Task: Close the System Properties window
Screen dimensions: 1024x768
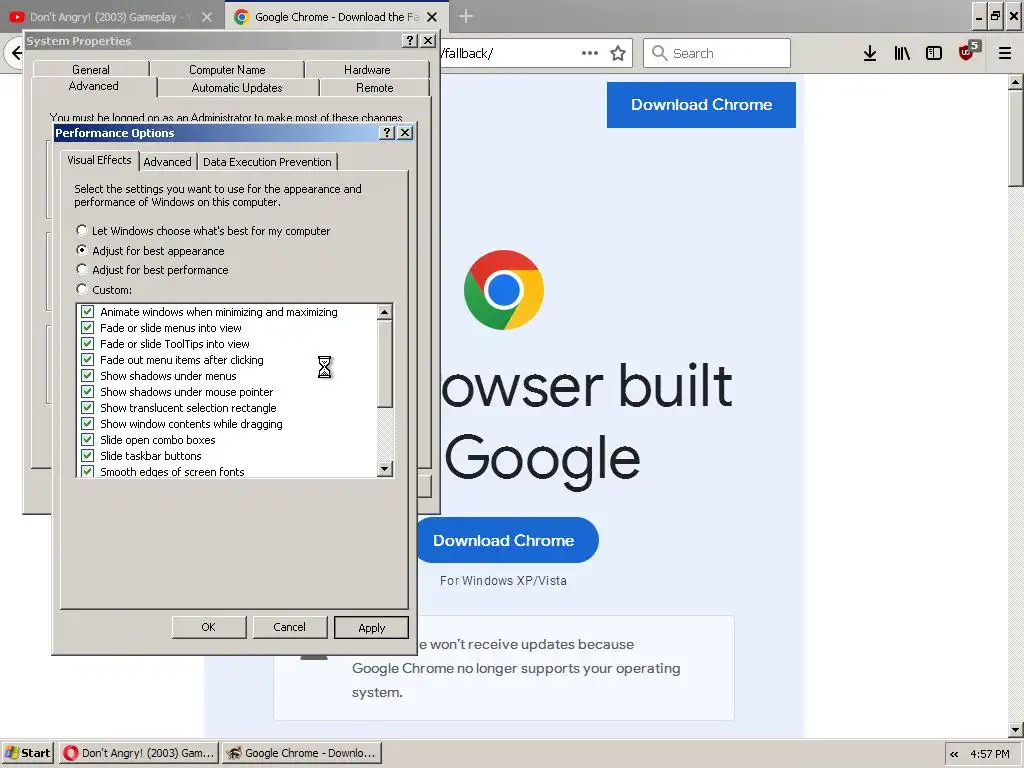Action: [x=428, y=40]
